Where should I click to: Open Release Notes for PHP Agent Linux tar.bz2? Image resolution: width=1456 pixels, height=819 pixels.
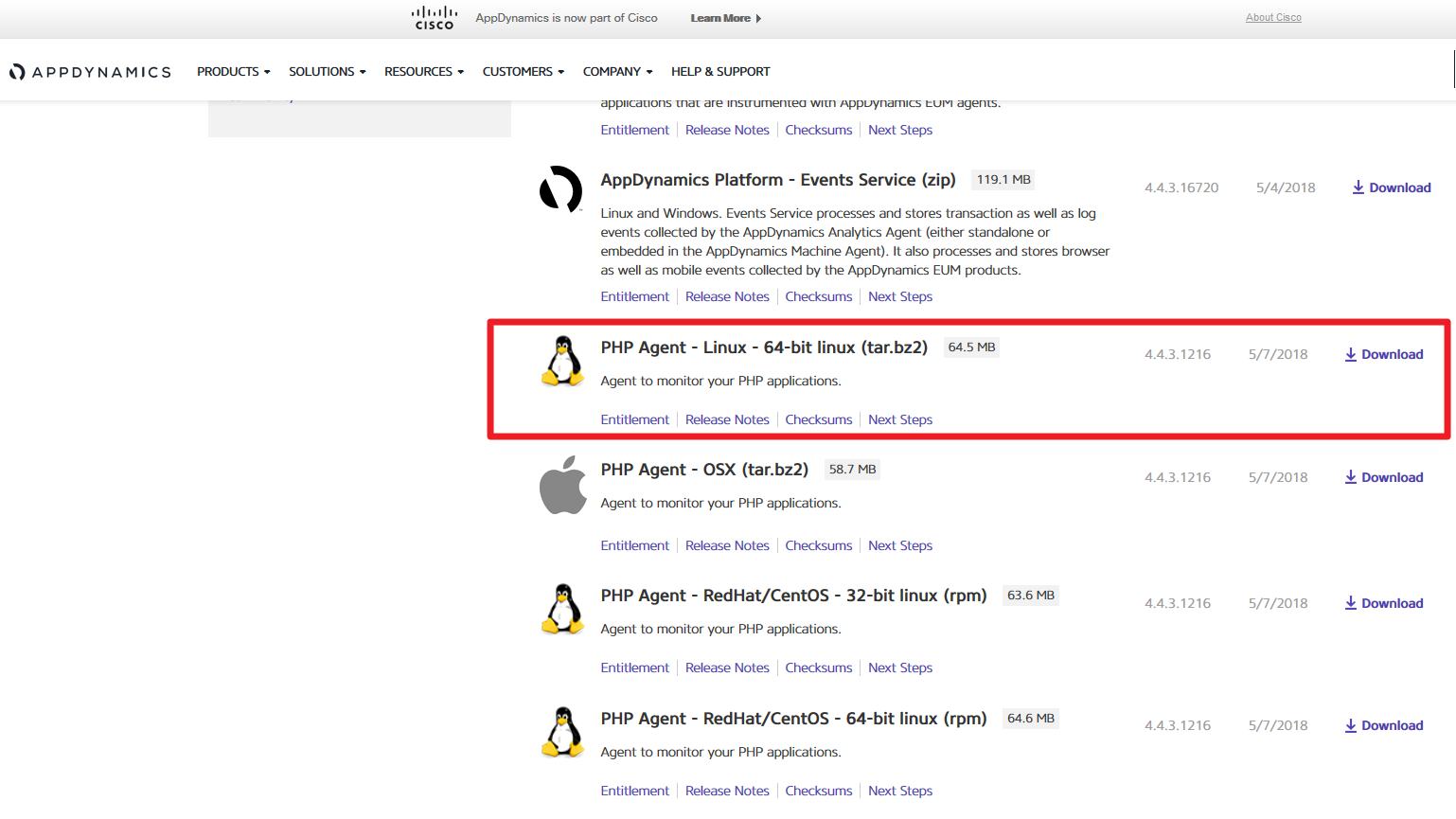click(727, 419)
